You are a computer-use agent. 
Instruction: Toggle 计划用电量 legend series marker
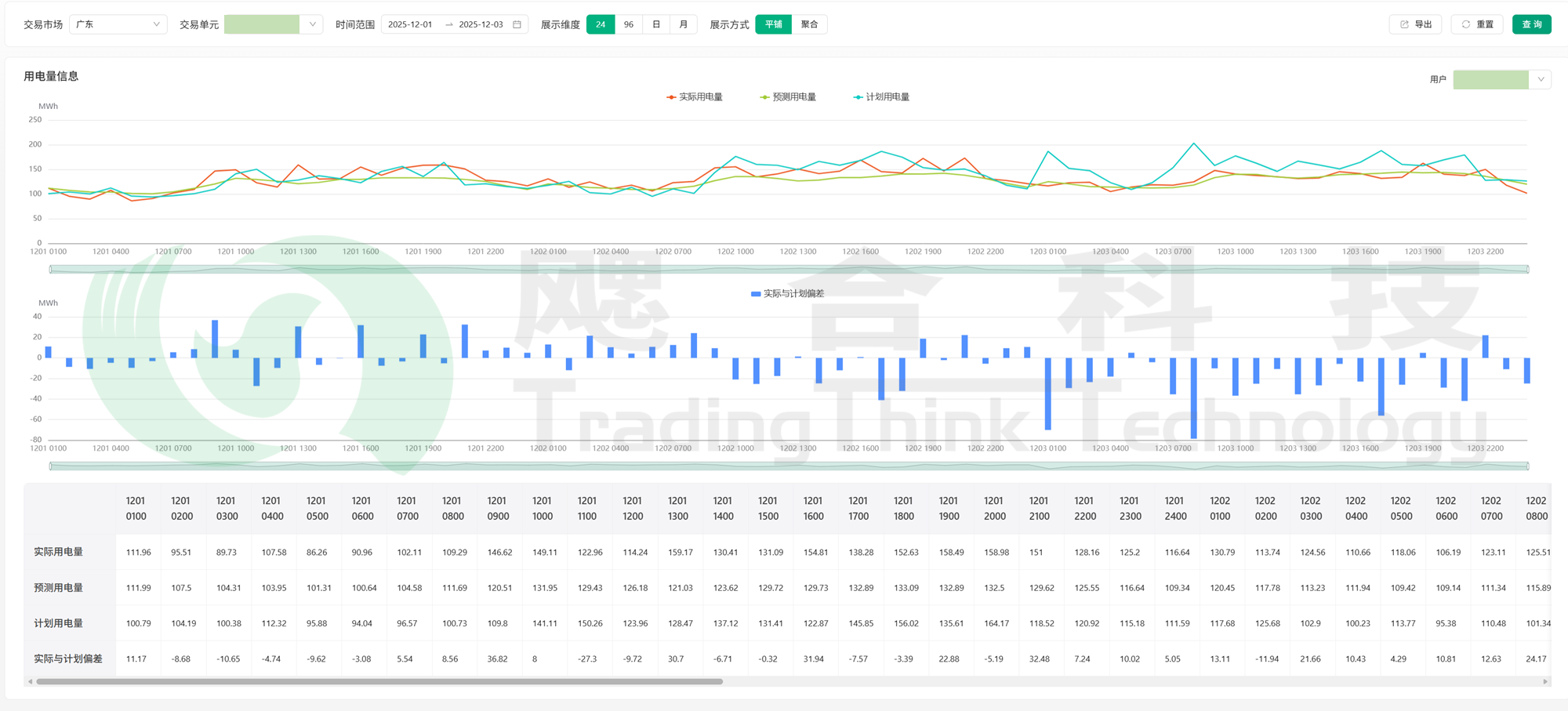pyautogui.click(x=858, y=97)
